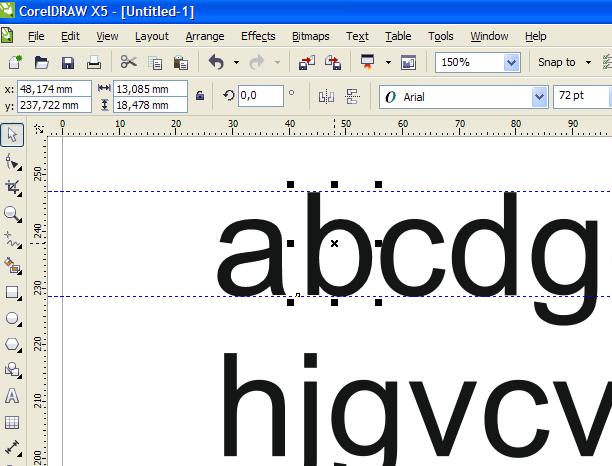612x466 pixels.
Task: Select the Table tool
Action: [12, 422]
